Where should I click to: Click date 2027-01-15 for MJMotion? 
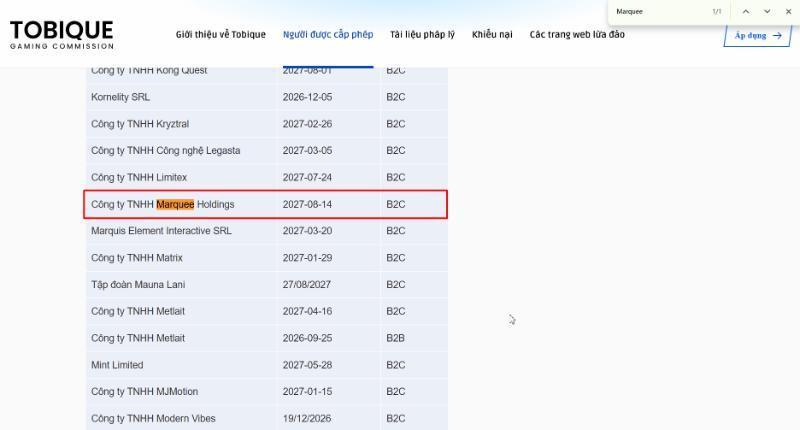pyautogui.click(x=307, y=392)
